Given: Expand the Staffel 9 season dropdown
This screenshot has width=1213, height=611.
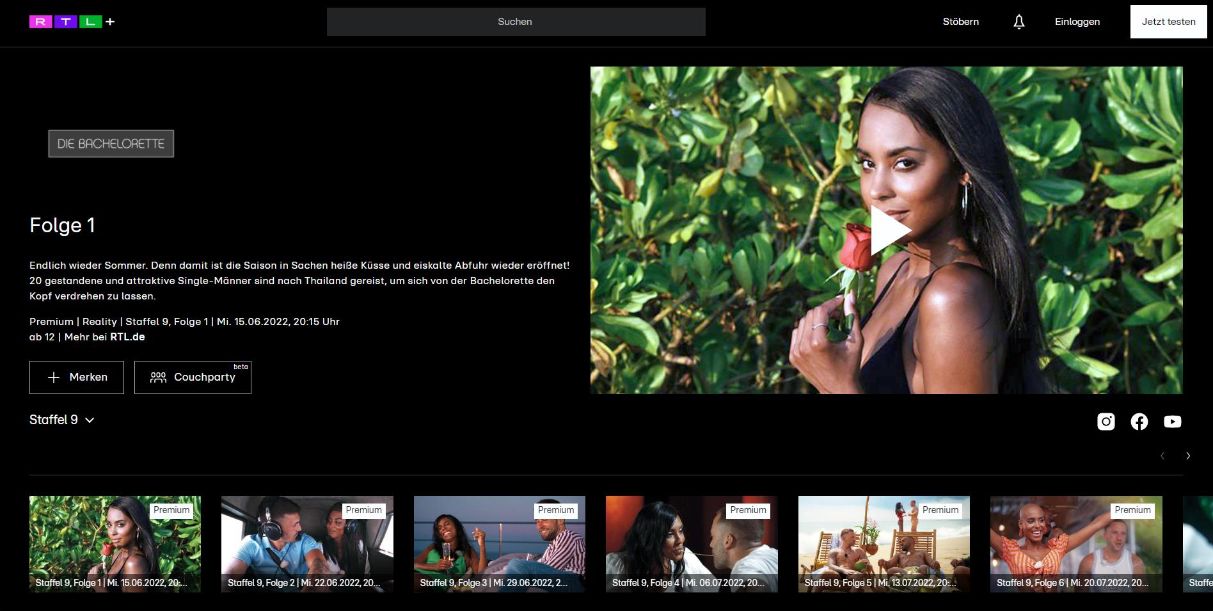Looking at the screenshot, I should click(x=62, y=420).
